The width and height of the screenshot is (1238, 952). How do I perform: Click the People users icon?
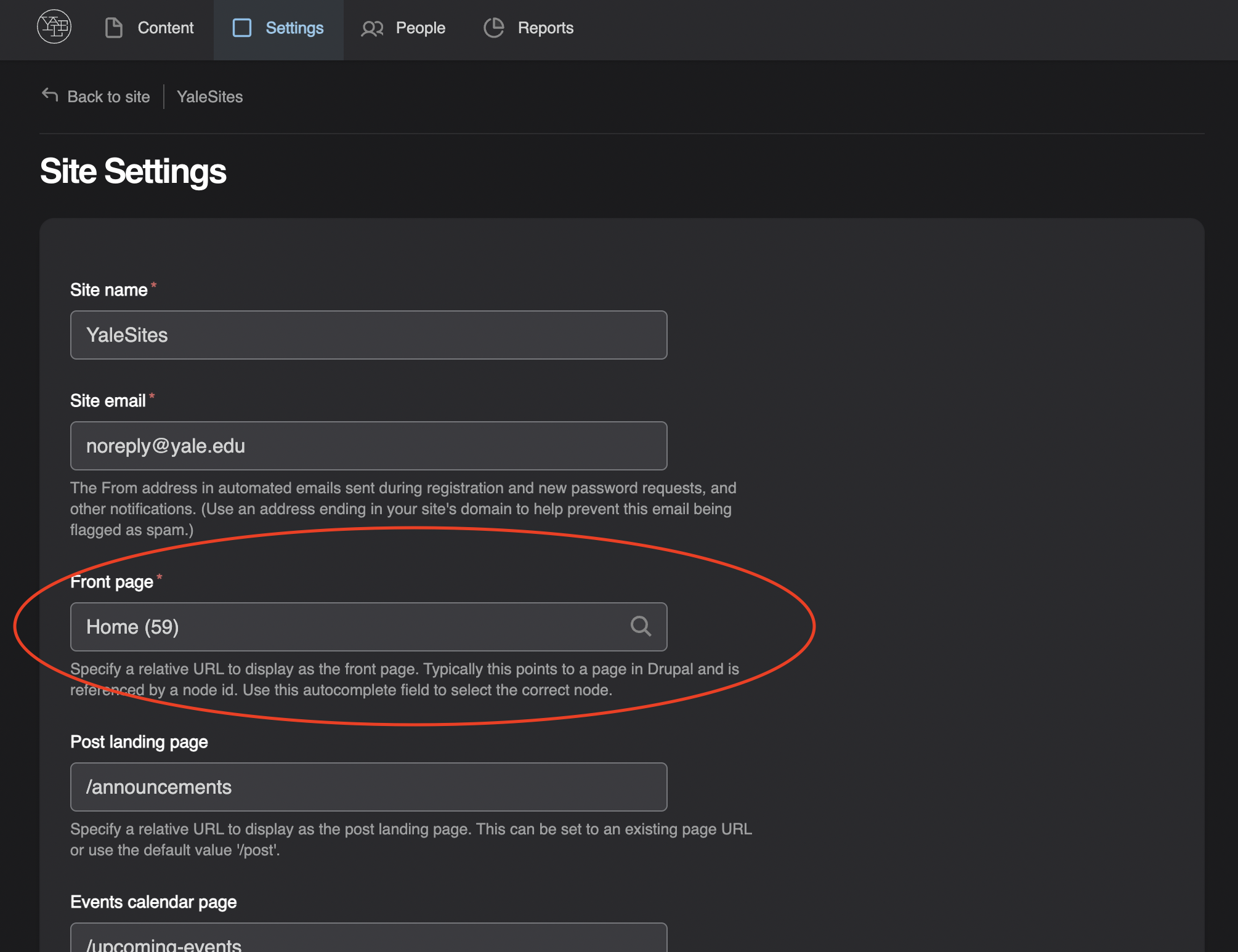[x=372, y=28]
